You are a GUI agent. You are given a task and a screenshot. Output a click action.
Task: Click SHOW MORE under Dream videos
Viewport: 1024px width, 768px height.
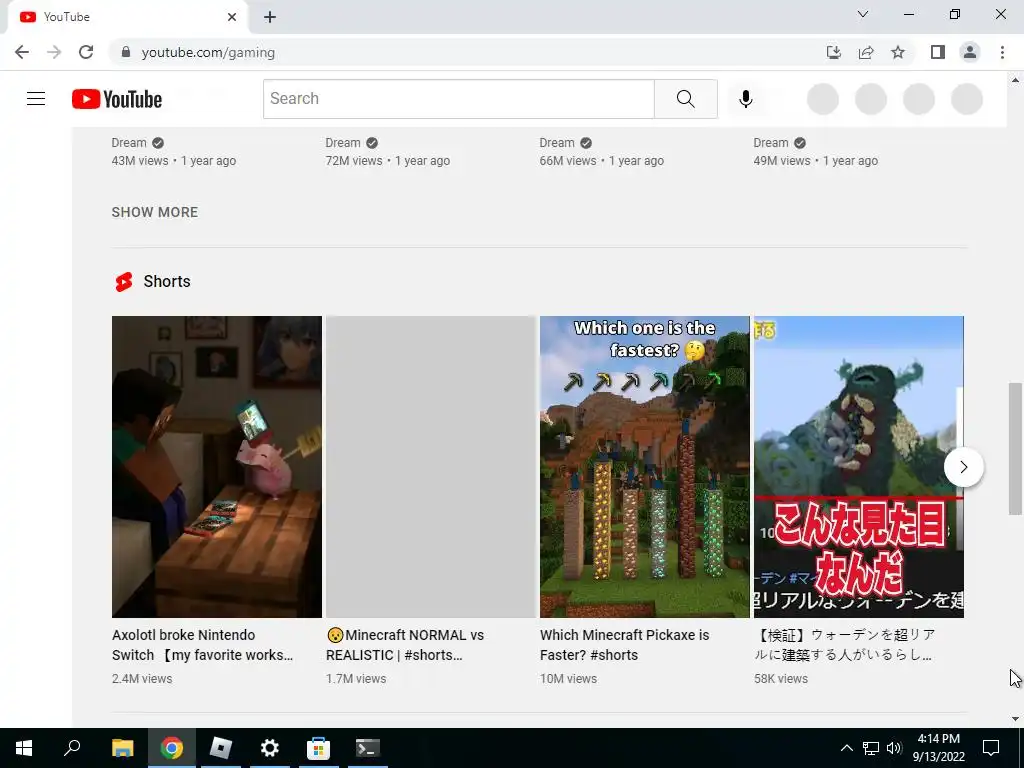coord(155,212)
